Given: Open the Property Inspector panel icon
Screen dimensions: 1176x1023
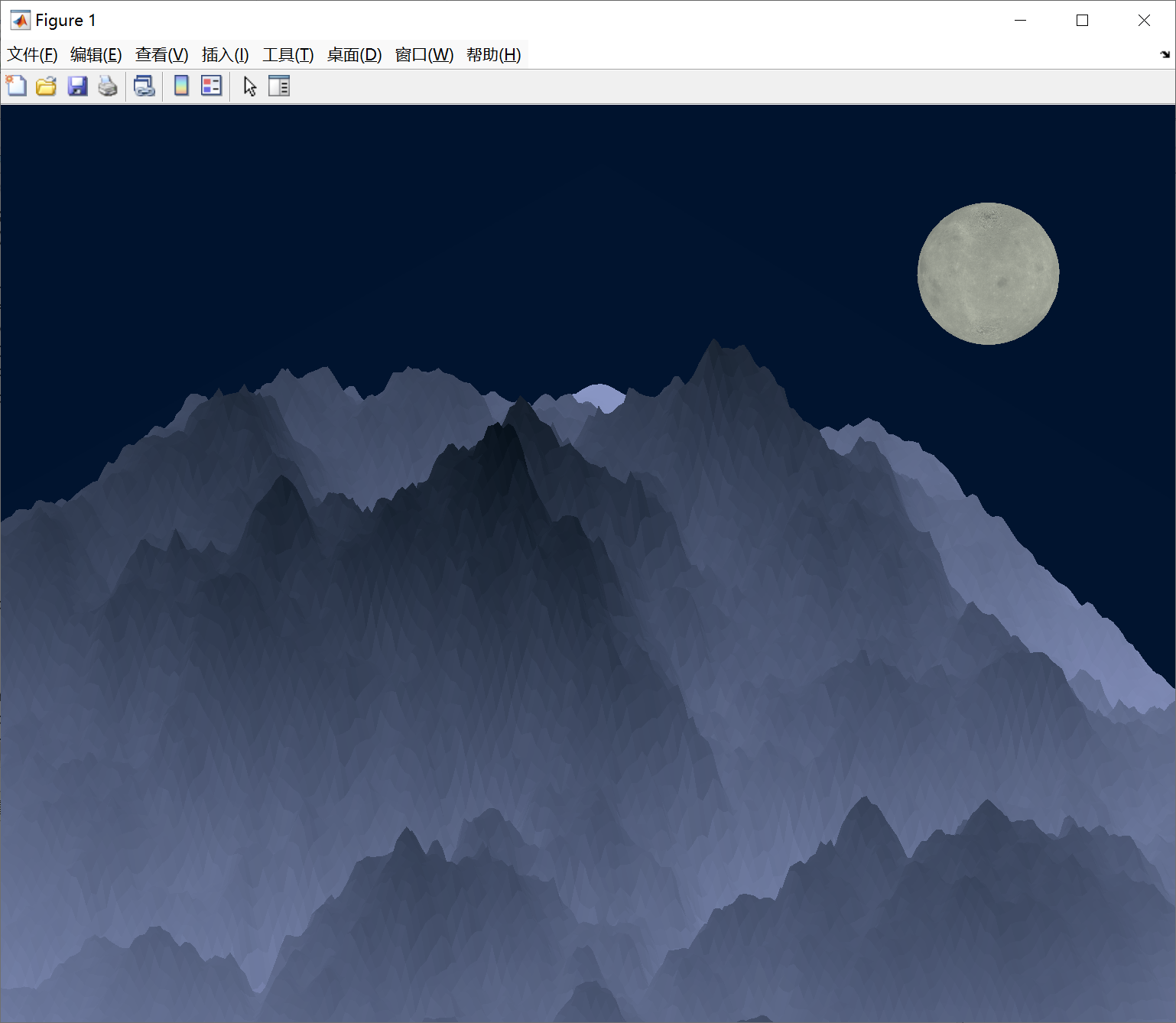Looking at the screenshot, I should pyautogui.click(x=279, y=86).
